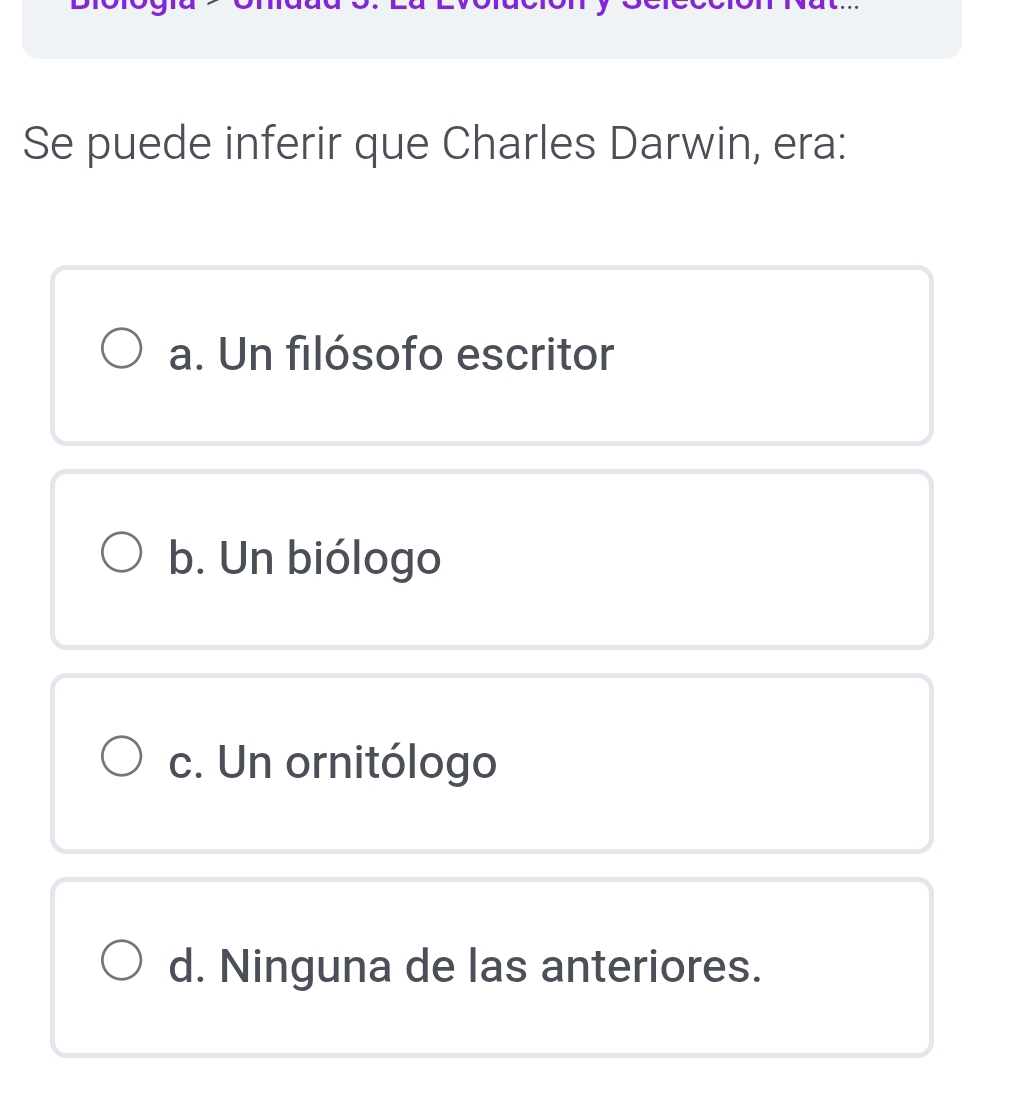Click the answer text 'c. Un ornitólogo'
The image size is (1032, 1093).
pyautogui.click(x=332, y=762)
